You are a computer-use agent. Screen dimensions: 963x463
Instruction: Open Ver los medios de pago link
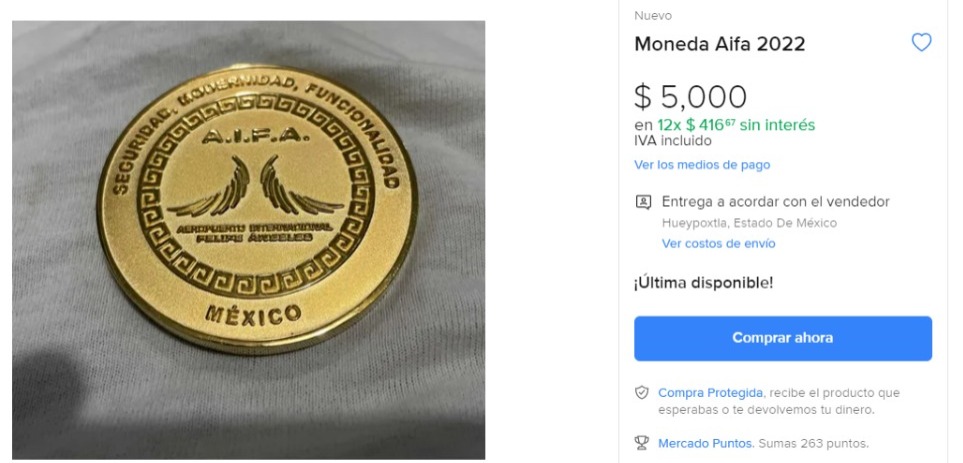click(702, 165)
